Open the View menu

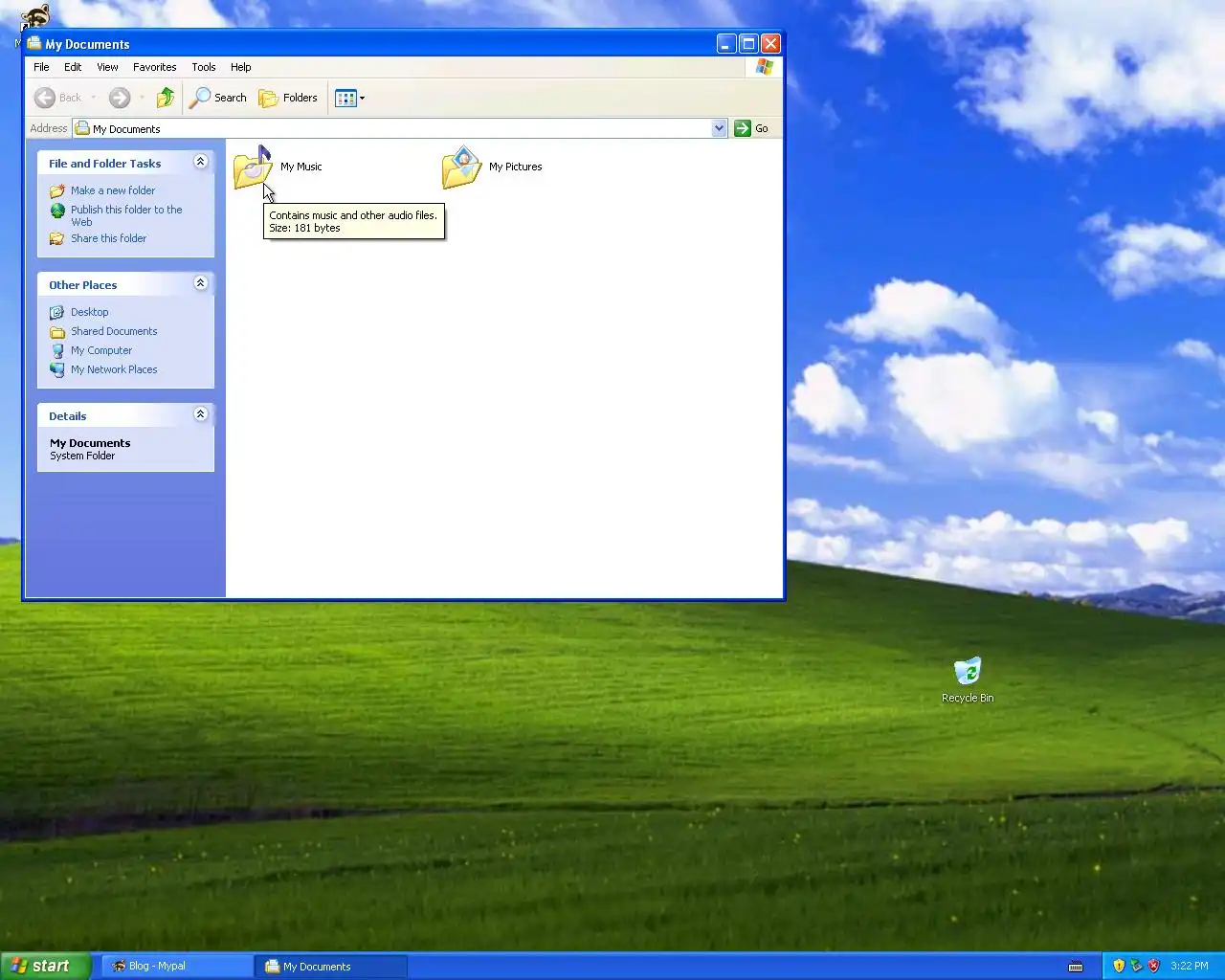point(107,67)
